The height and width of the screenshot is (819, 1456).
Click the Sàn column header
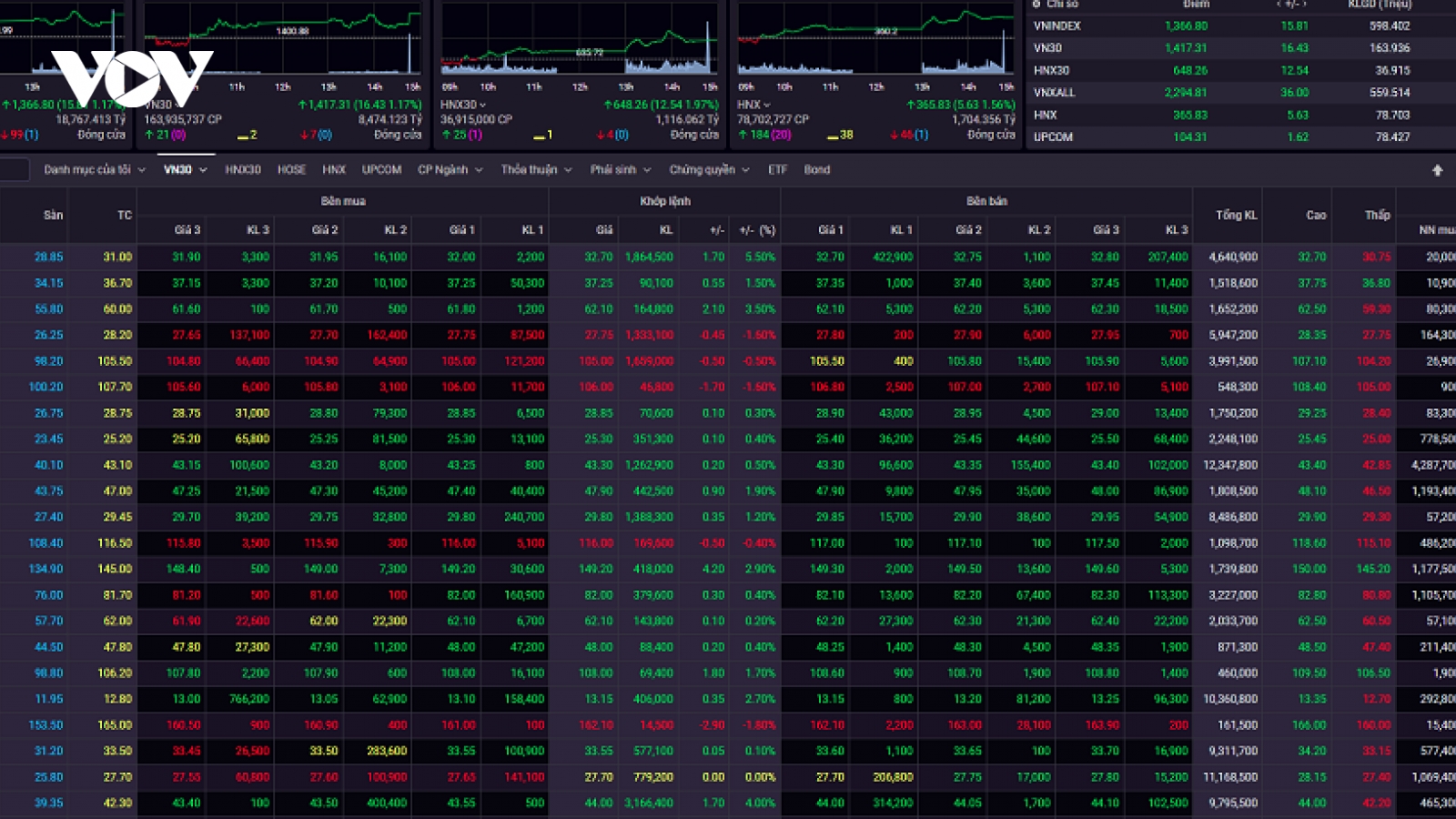(54, 216)
